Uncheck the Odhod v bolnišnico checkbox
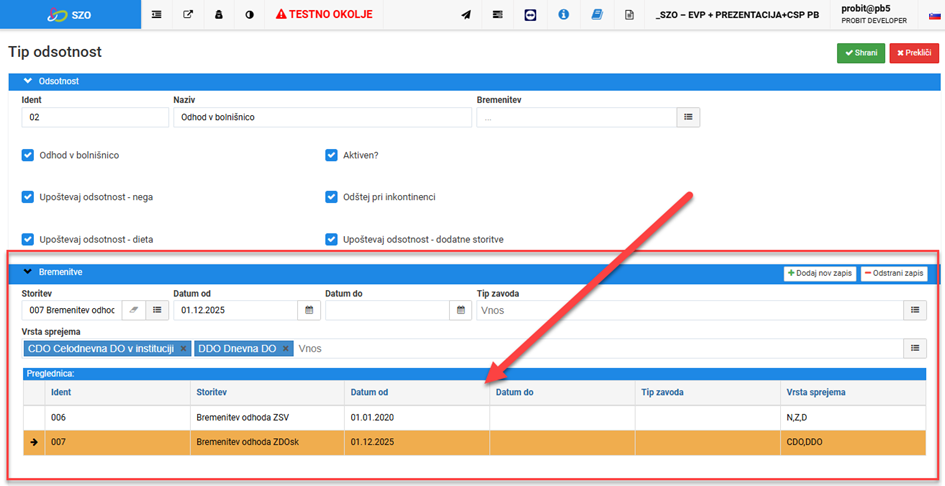The width and height of the screenshot is (945, 486). point(27,155)
